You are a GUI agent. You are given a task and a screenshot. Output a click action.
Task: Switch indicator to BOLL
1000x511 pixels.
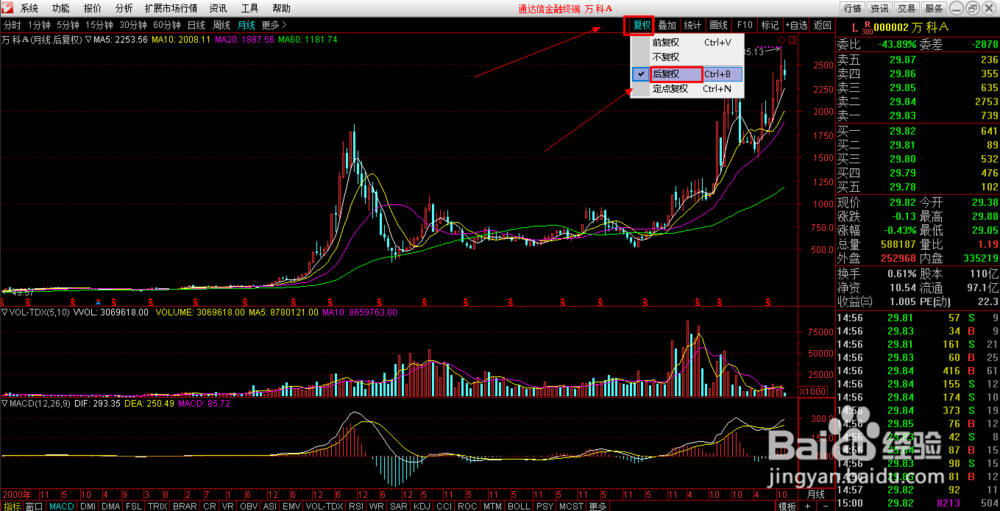(518, 506)
